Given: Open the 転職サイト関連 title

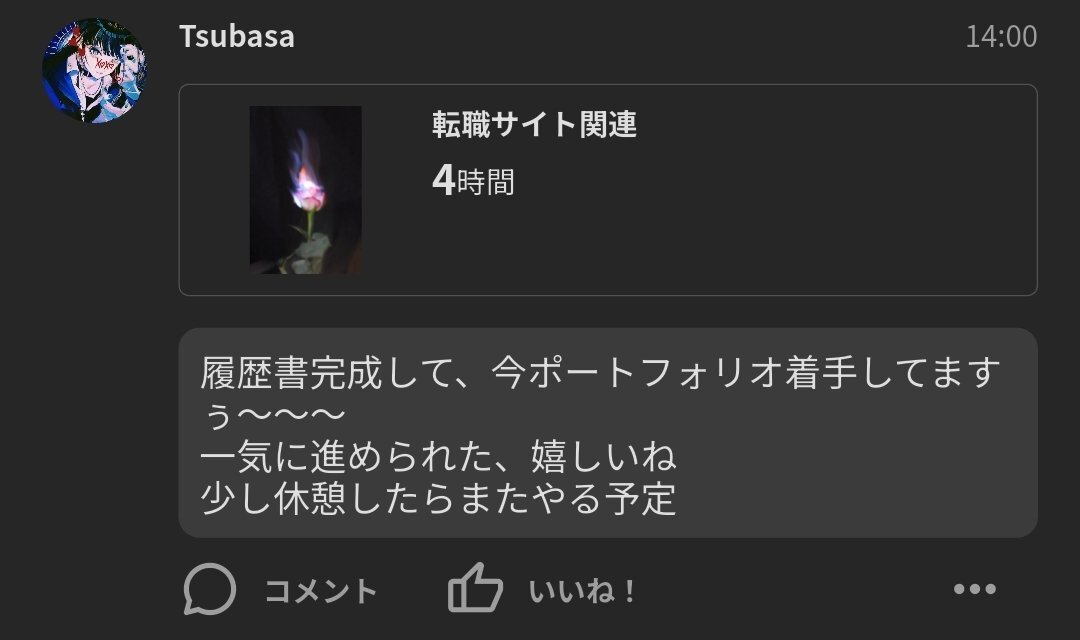Looking at the screenshot, I should 534,125.
